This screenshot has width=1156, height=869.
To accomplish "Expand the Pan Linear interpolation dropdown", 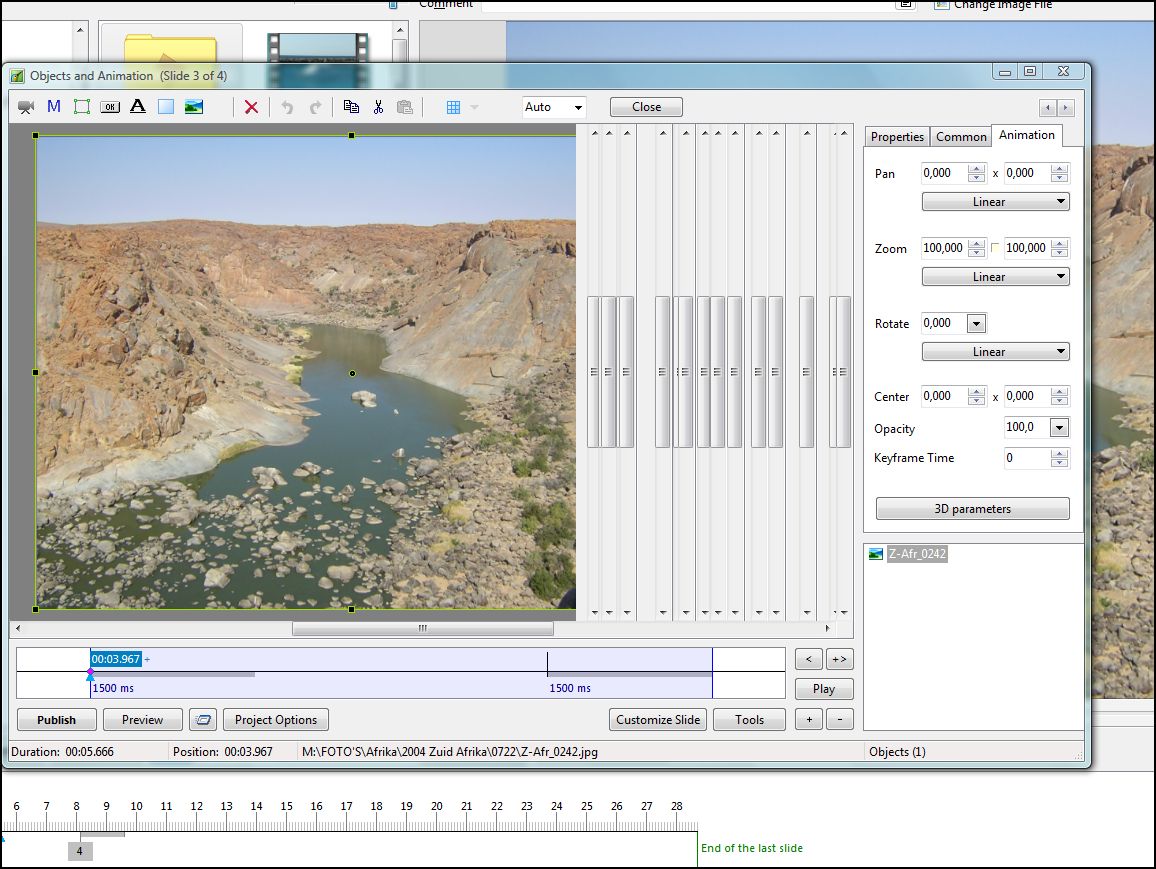I will pyautogui.click(x=995, y=202).
